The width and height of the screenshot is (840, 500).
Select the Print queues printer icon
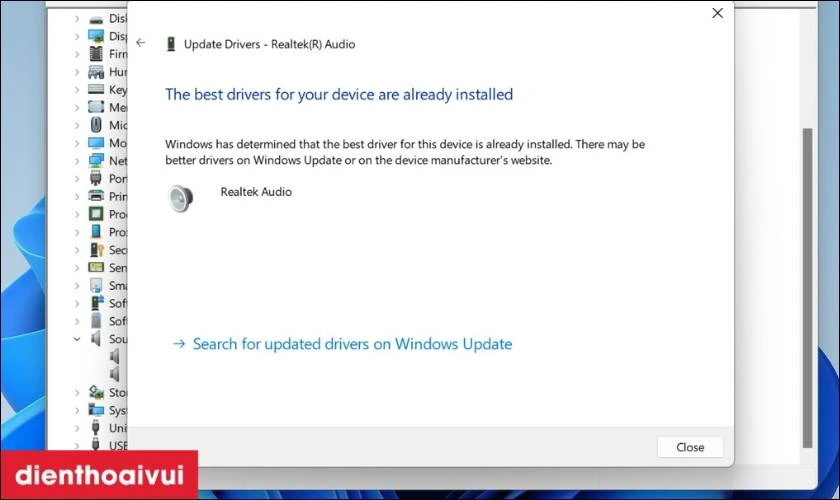(x=96, y=196)
